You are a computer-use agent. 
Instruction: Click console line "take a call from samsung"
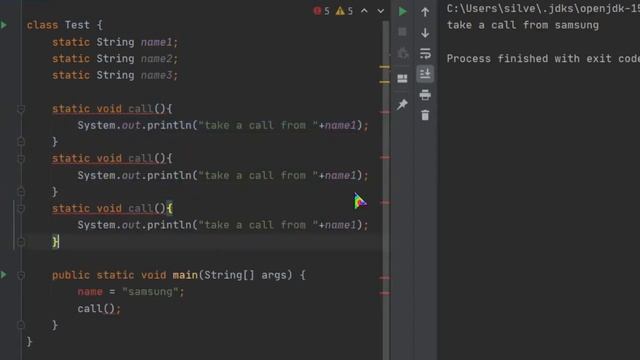pyautogui.click(x=523, y=25)
